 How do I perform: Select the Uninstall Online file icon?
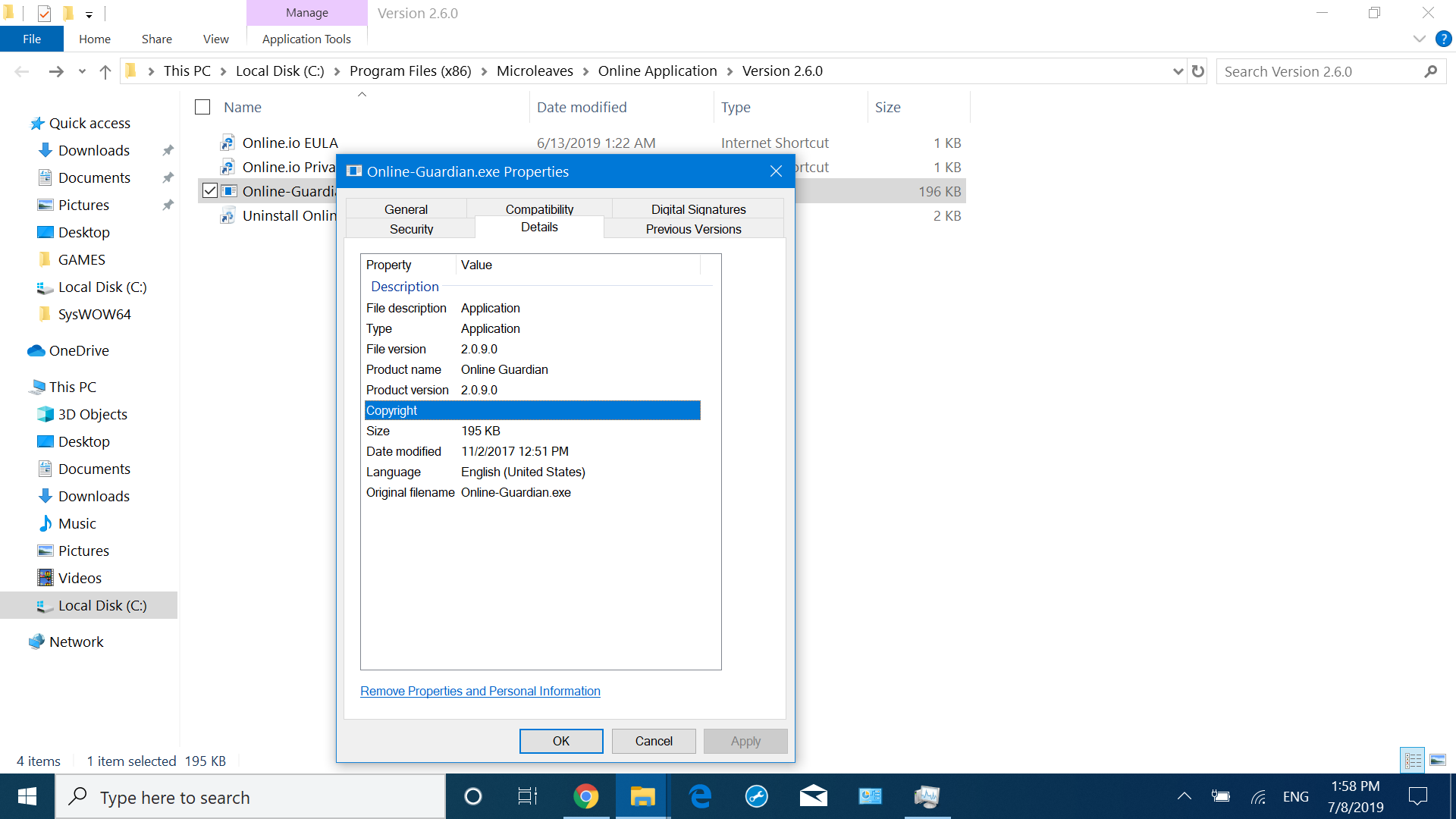coord(227,216)
